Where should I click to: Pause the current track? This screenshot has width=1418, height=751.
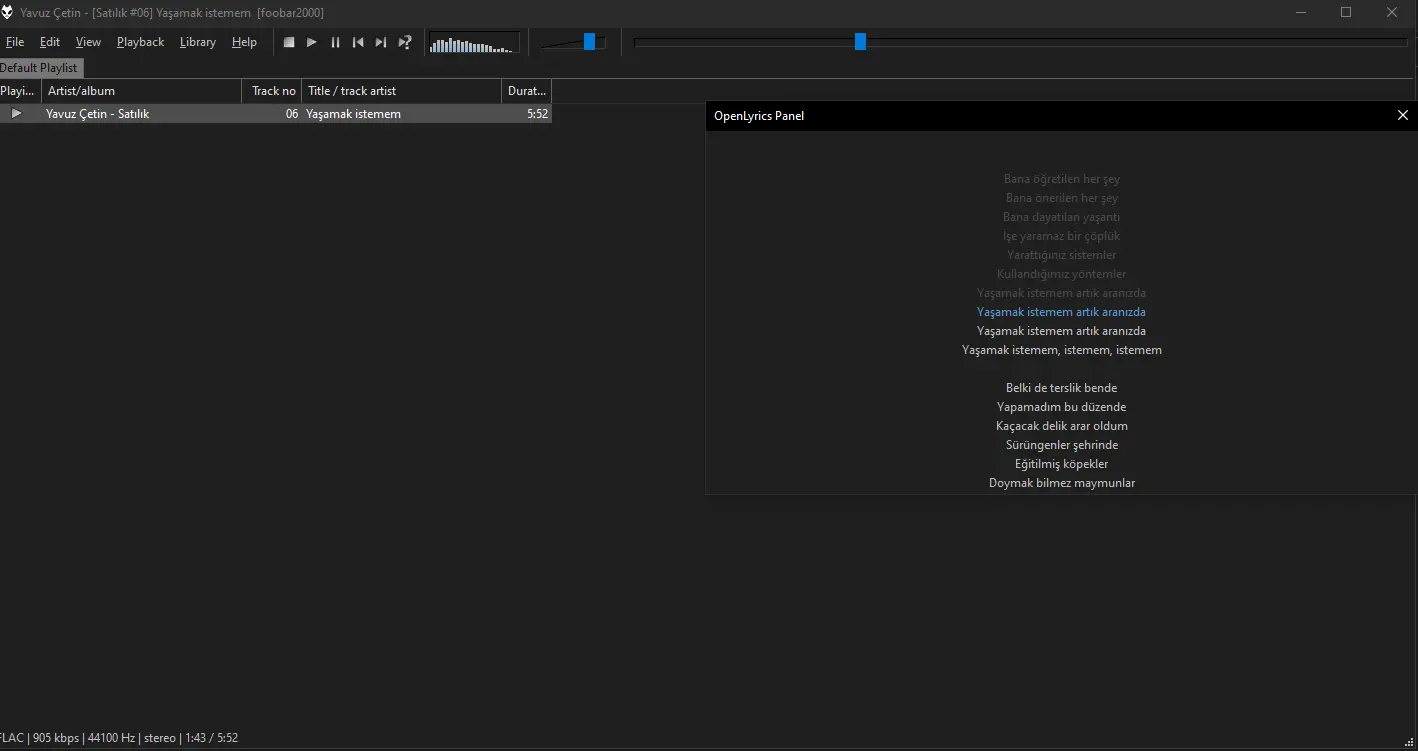[x=335, y=42]
